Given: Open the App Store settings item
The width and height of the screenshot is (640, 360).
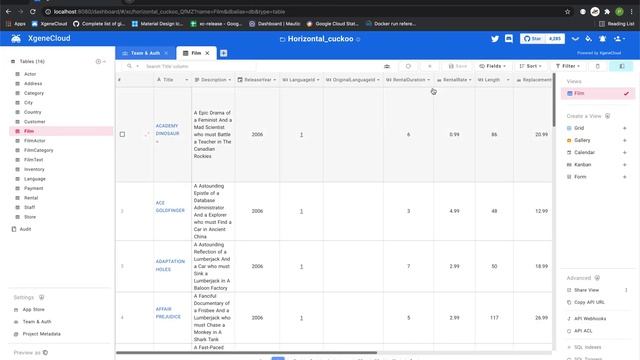Looking at the screenshot, I should [x=33, y=310].
